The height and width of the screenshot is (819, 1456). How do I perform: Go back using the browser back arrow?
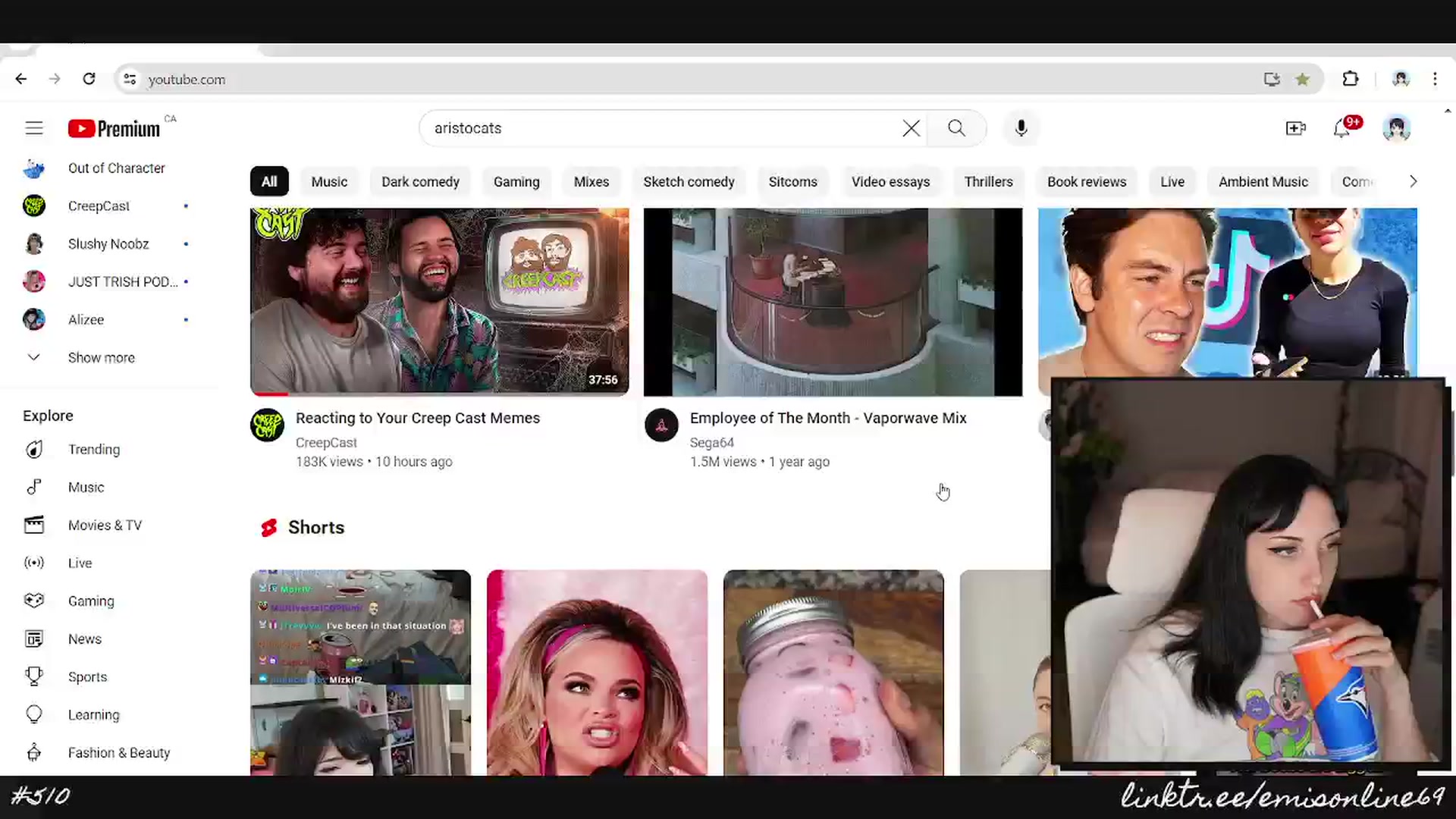tap(21, 79)
